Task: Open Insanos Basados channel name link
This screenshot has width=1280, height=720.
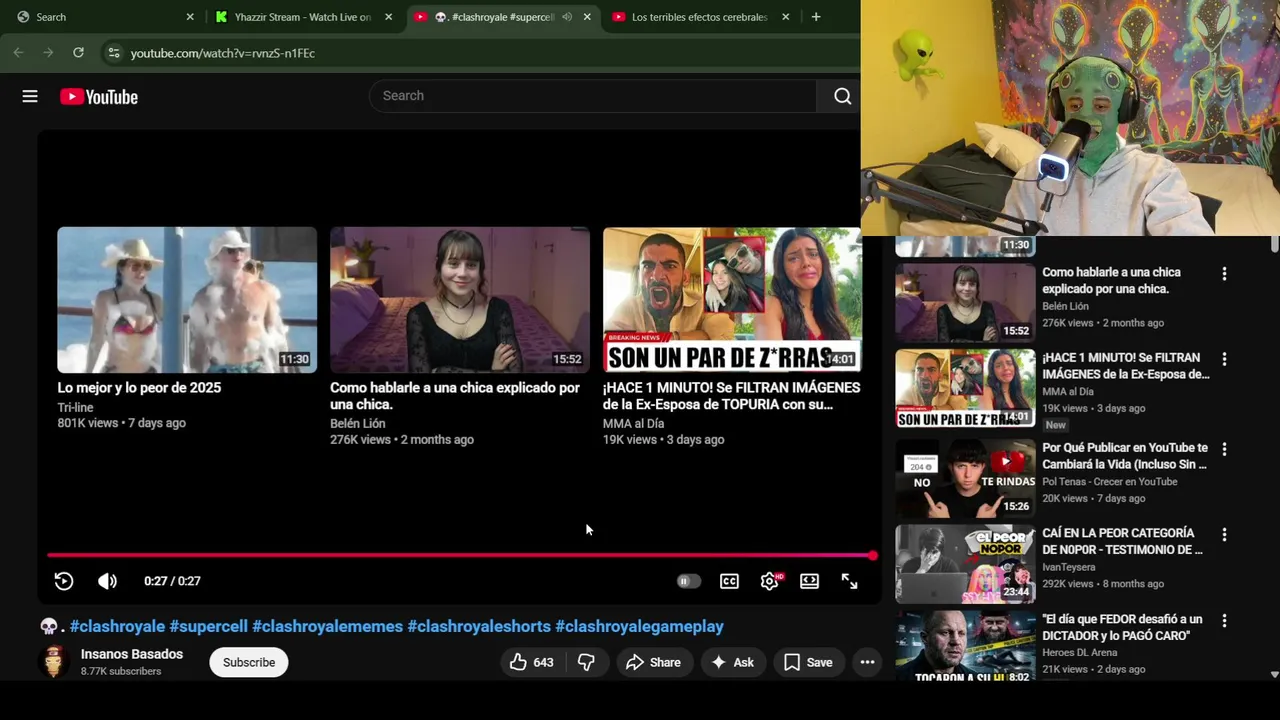Action: [x=132, y=654]
